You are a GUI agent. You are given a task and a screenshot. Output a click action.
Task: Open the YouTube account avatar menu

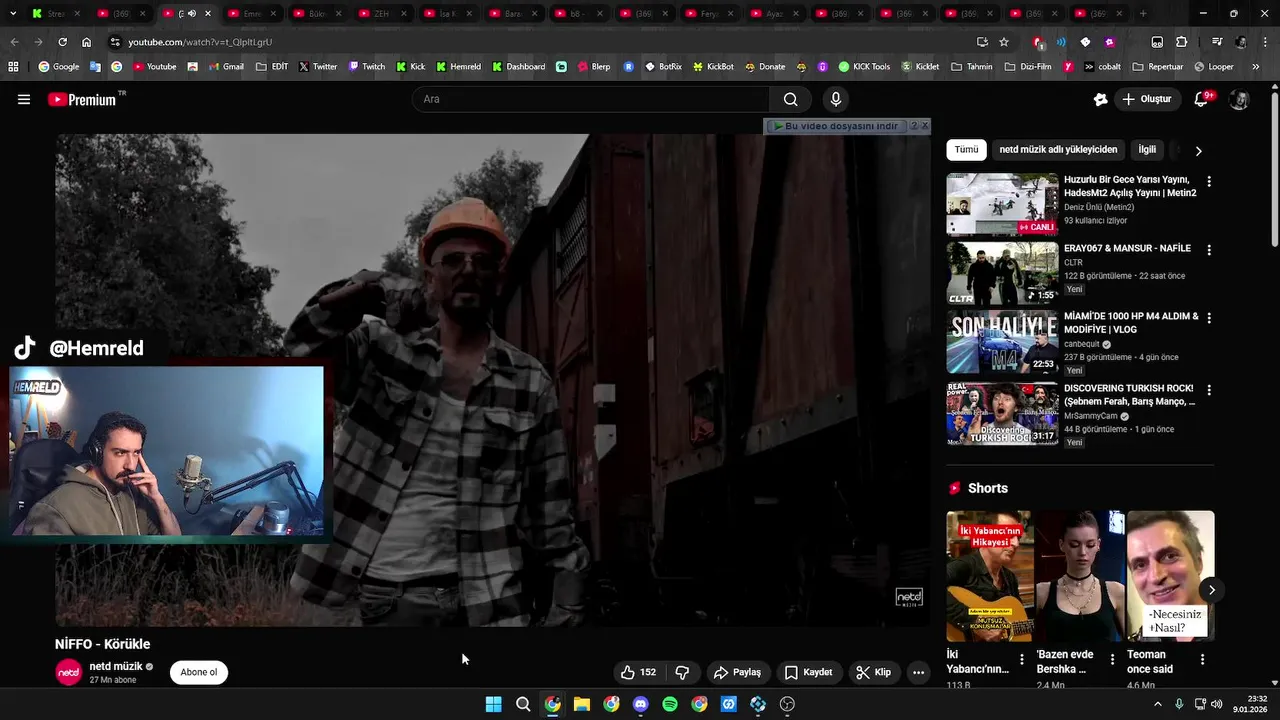(x=1239, y=99)
